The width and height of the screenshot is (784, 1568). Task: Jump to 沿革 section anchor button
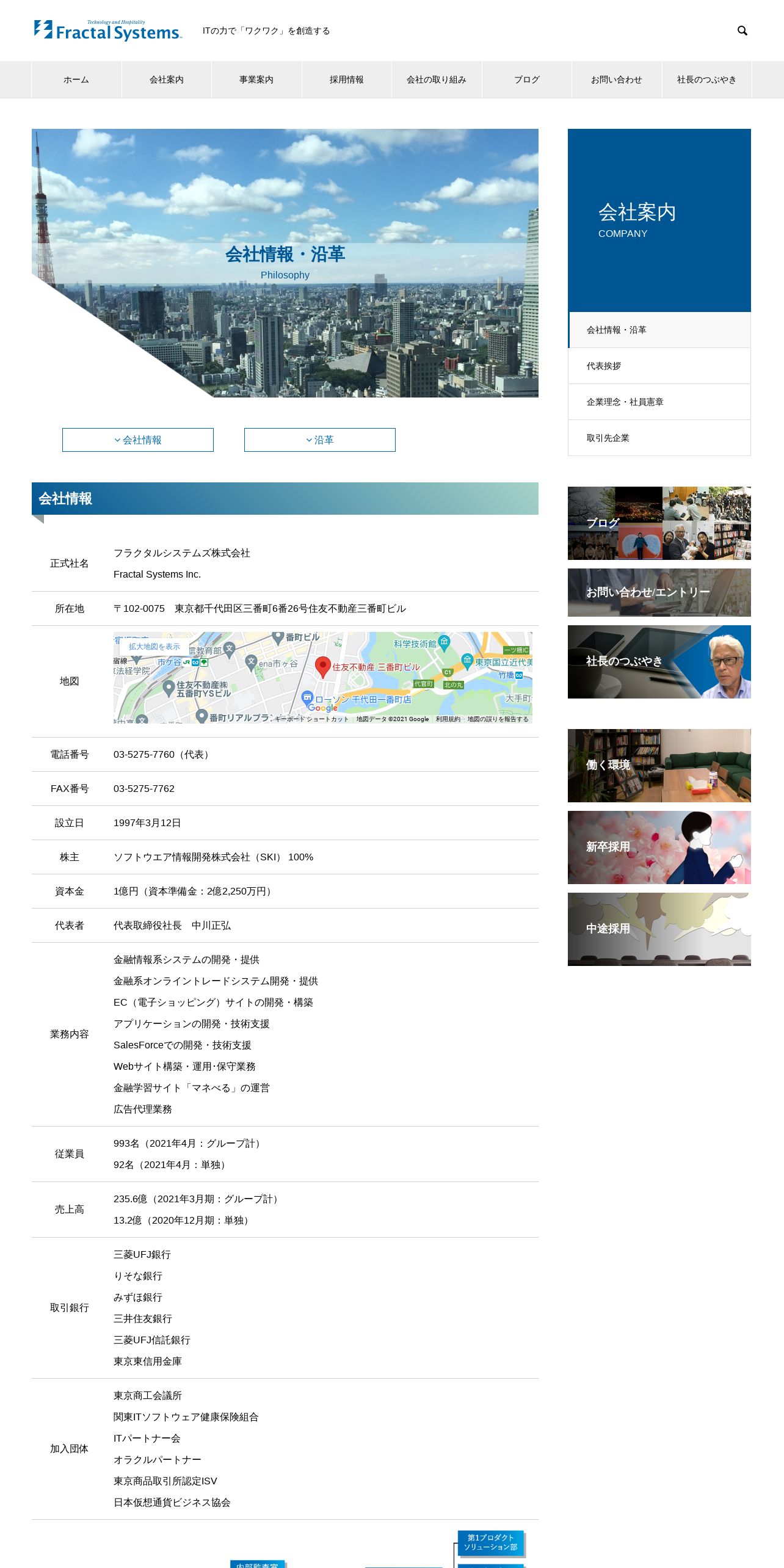click(x=320, y=440)
